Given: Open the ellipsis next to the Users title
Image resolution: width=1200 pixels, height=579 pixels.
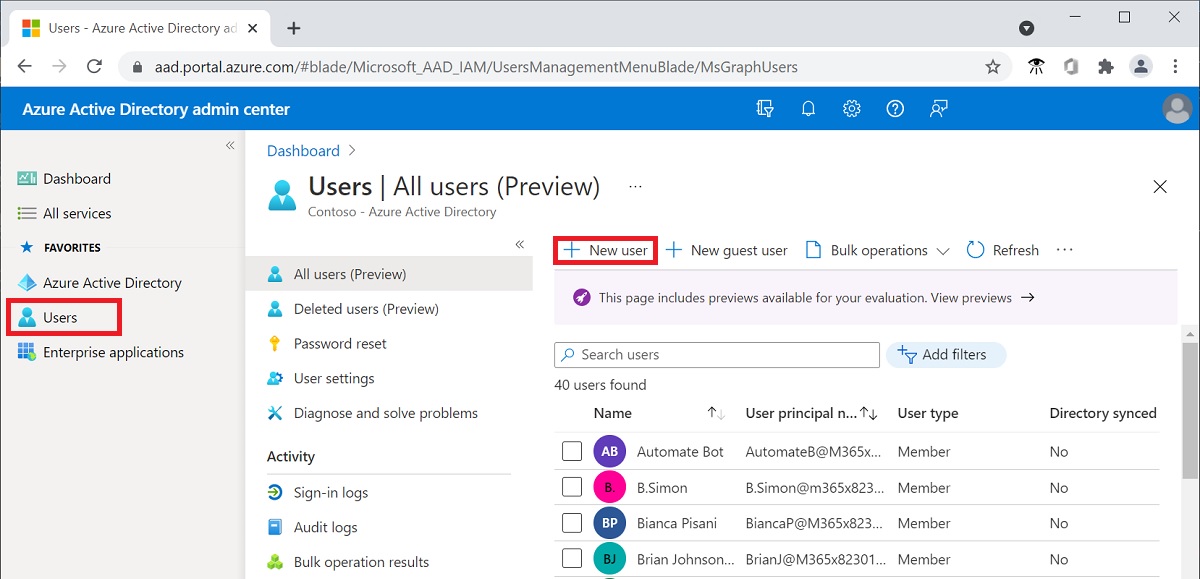Looking at the screenshot, I should point(635,186).
